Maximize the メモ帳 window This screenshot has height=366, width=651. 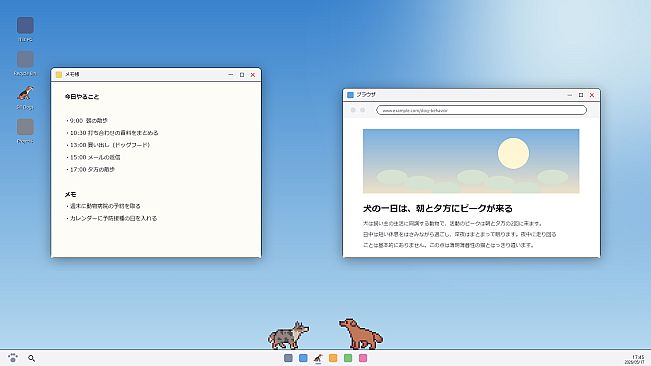tap(242, 75)
